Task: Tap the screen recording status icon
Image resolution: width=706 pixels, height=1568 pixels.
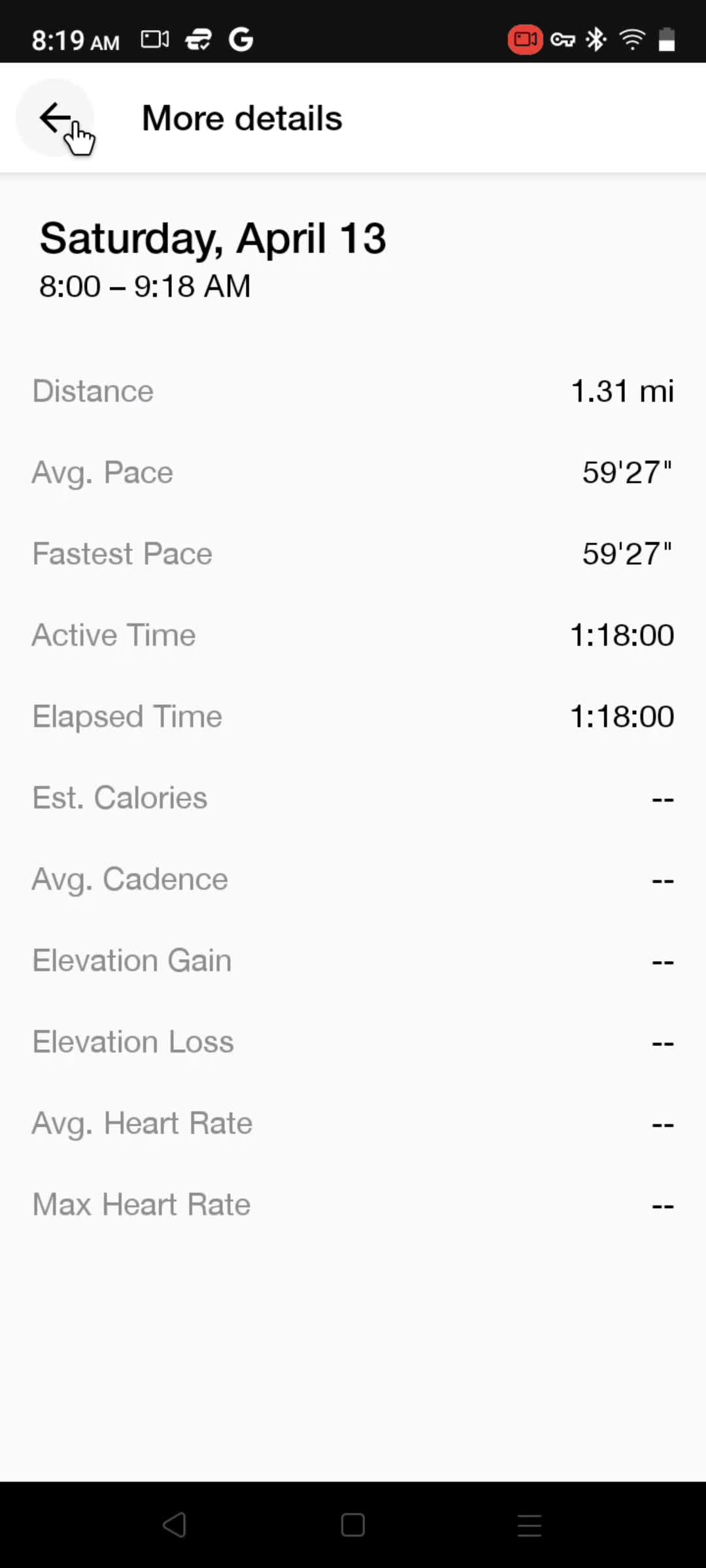Action: (x=525, y=40)
